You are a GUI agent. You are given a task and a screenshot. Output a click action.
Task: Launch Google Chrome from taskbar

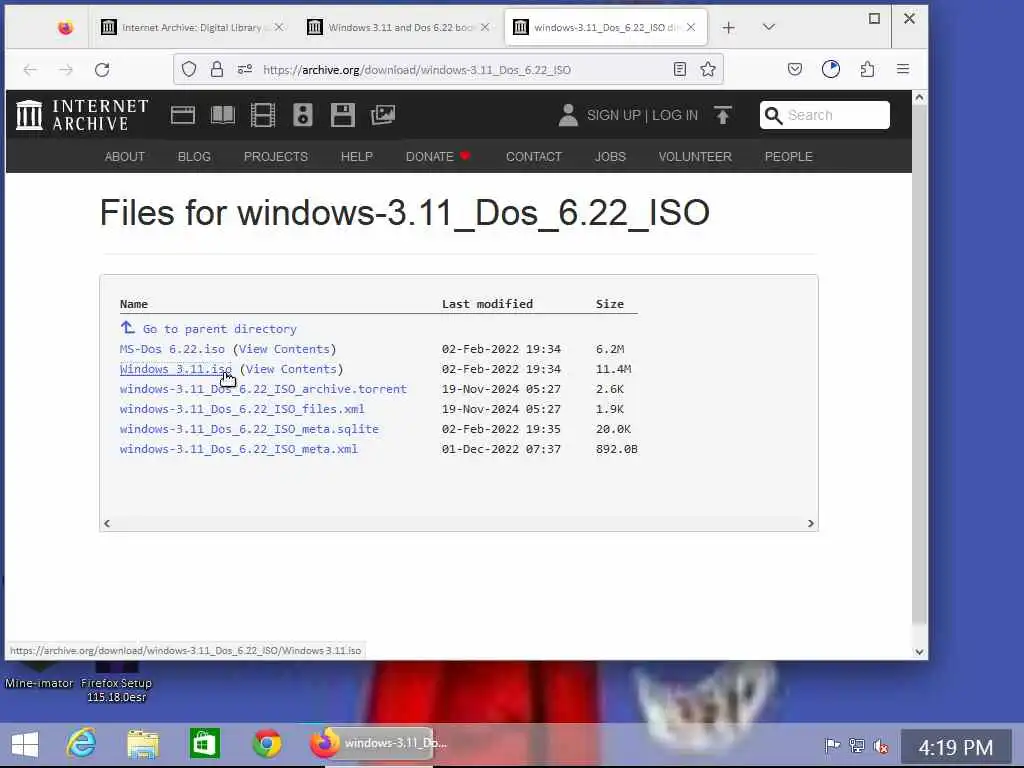267,744
